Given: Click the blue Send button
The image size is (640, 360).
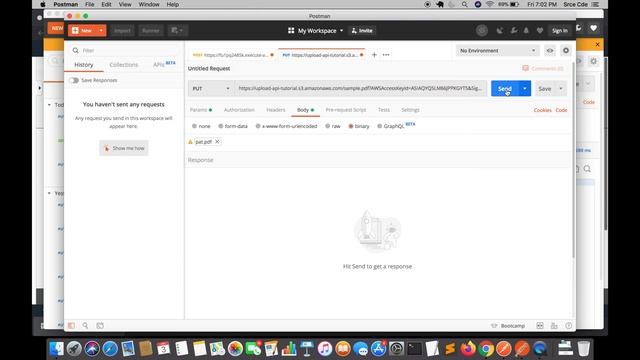Looking at the screenshot, I should click(x=504, y=89).
